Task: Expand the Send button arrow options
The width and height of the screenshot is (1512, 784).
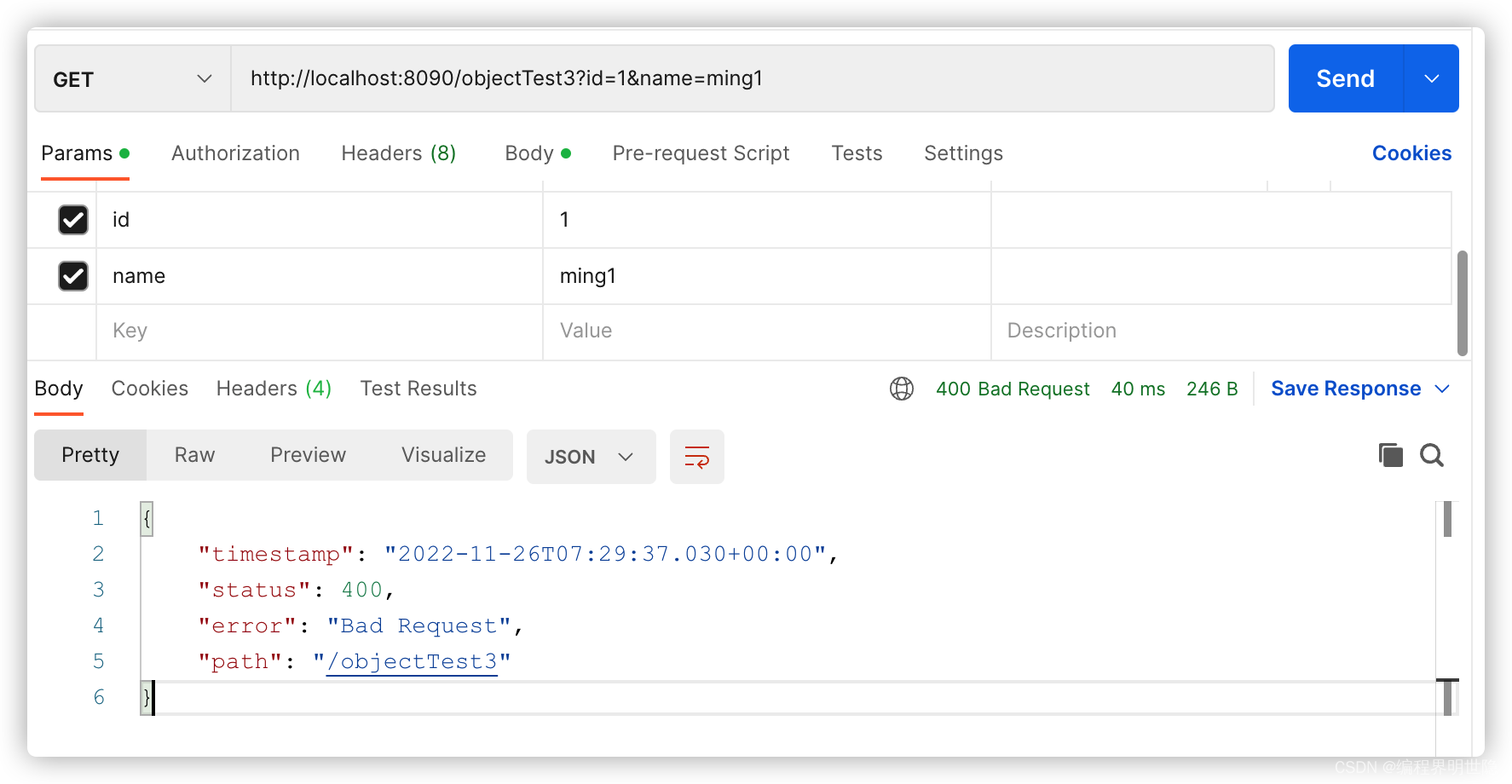Action: [x=1431, y=79]
